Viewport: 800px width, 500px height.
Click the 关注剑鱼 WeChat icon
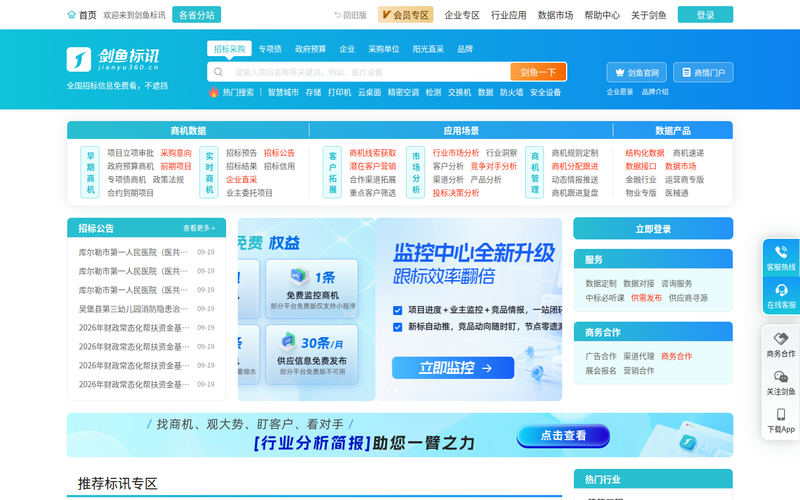click(781, 377)
